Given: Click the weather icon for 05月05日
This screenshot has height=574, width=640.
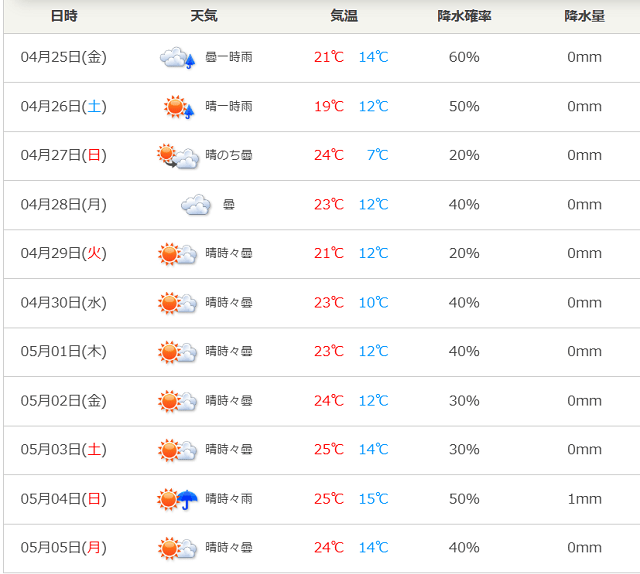Looking at the screenshot, I should point(178,548).
